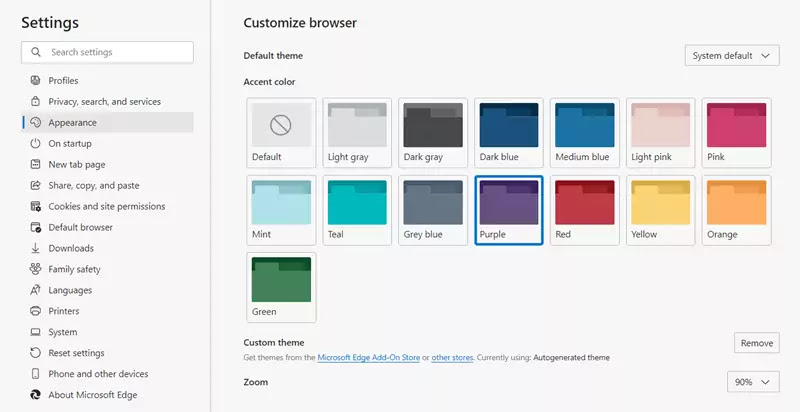The height and width of the screenshot is (412, 800).
Task: Go to Appearance settings page
Action: pyautogui.click(x=108, y=122)
